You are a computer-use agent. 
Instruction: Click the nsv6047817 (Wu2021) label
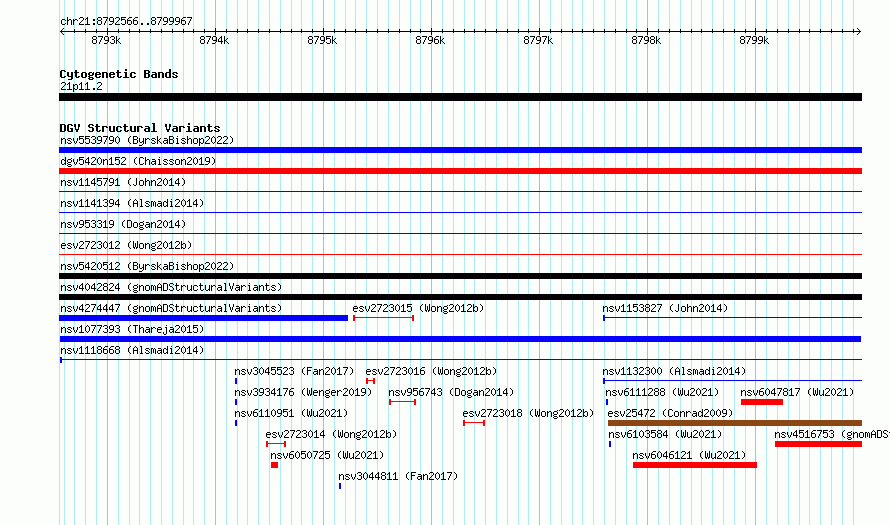coord(797,392)
